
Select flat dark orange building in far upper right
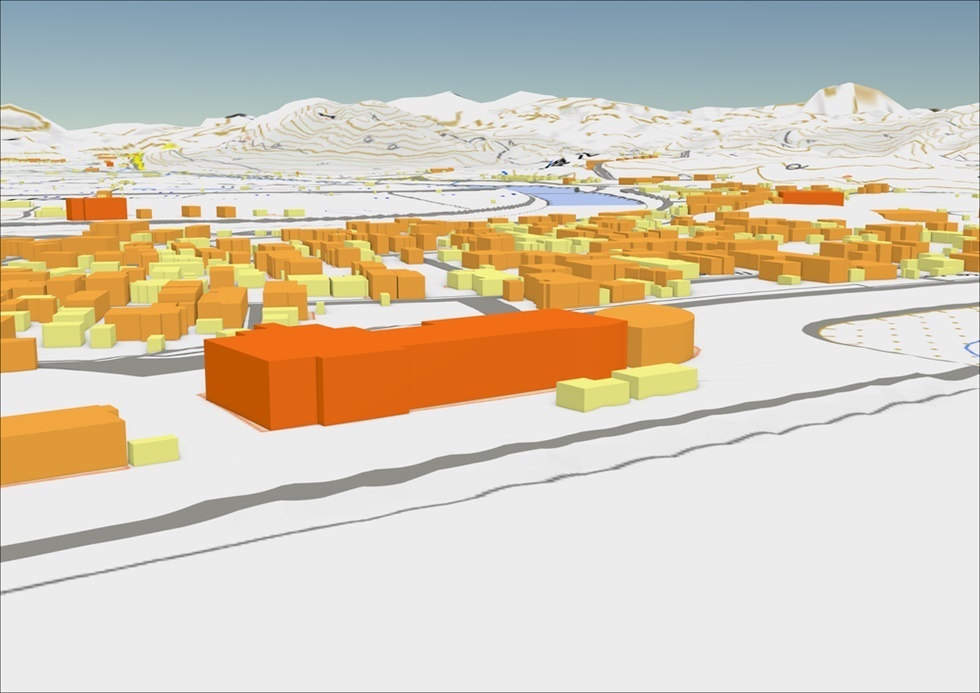pos(811,198)
